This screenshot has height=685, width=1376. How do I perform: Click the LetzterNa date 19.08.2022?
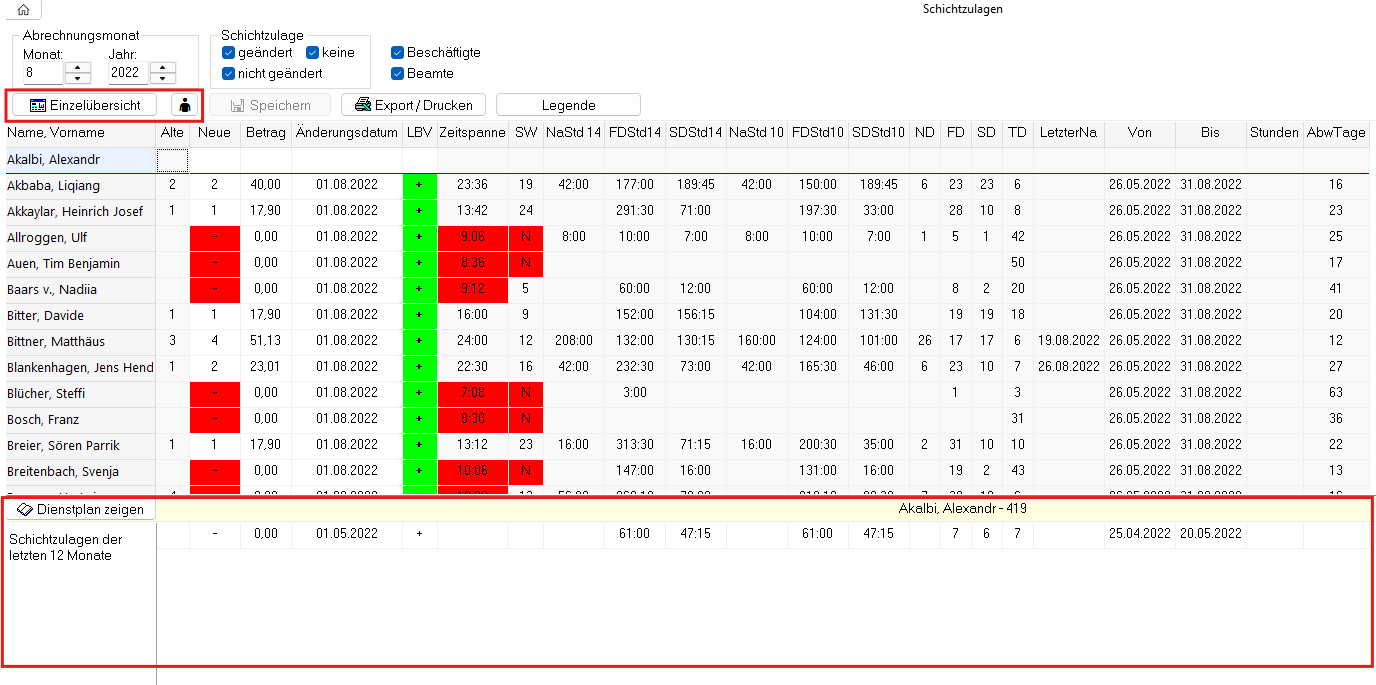[x=1069, y=341]
